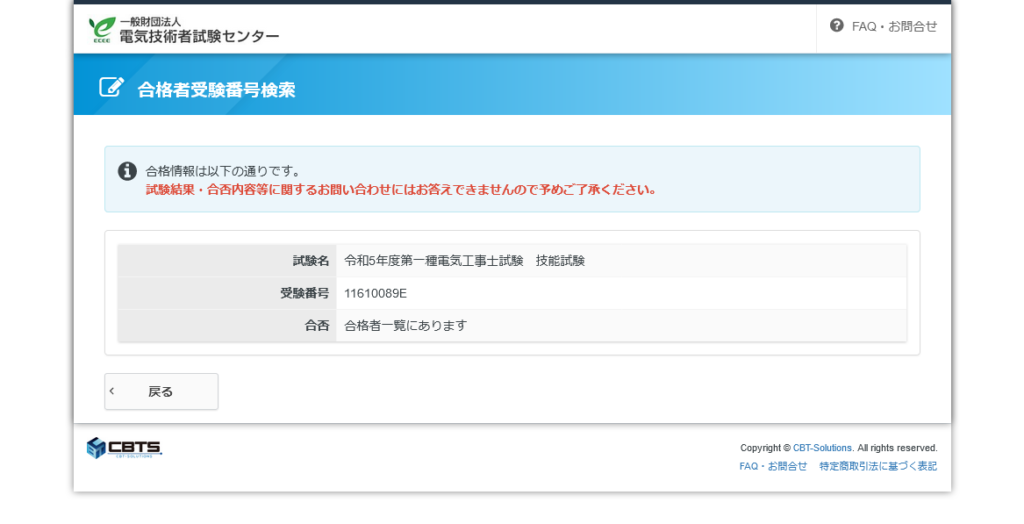Image resolution: width=1024 pixels, height=524 pixels.
Task: Click the 試験名 row label
Action: (310, 261)
